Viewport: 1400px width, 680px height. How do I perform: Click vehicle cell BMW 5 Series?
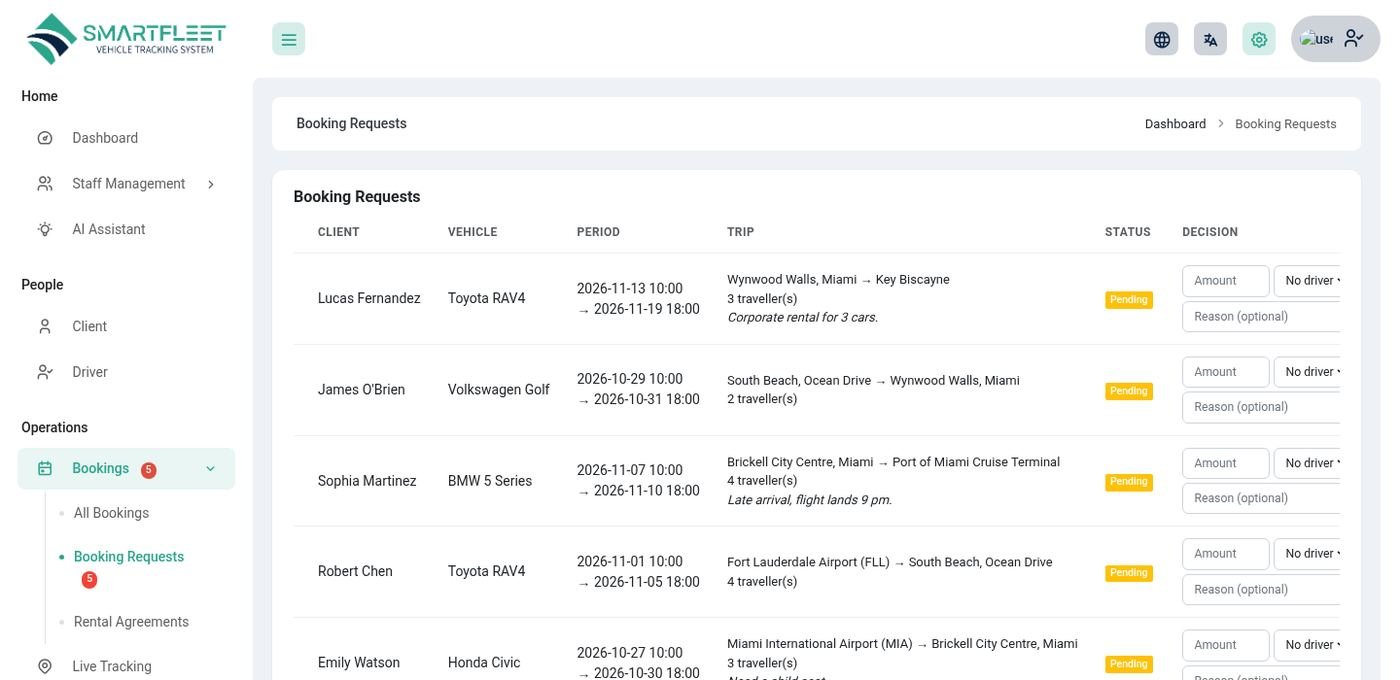(x=490, y=481)
